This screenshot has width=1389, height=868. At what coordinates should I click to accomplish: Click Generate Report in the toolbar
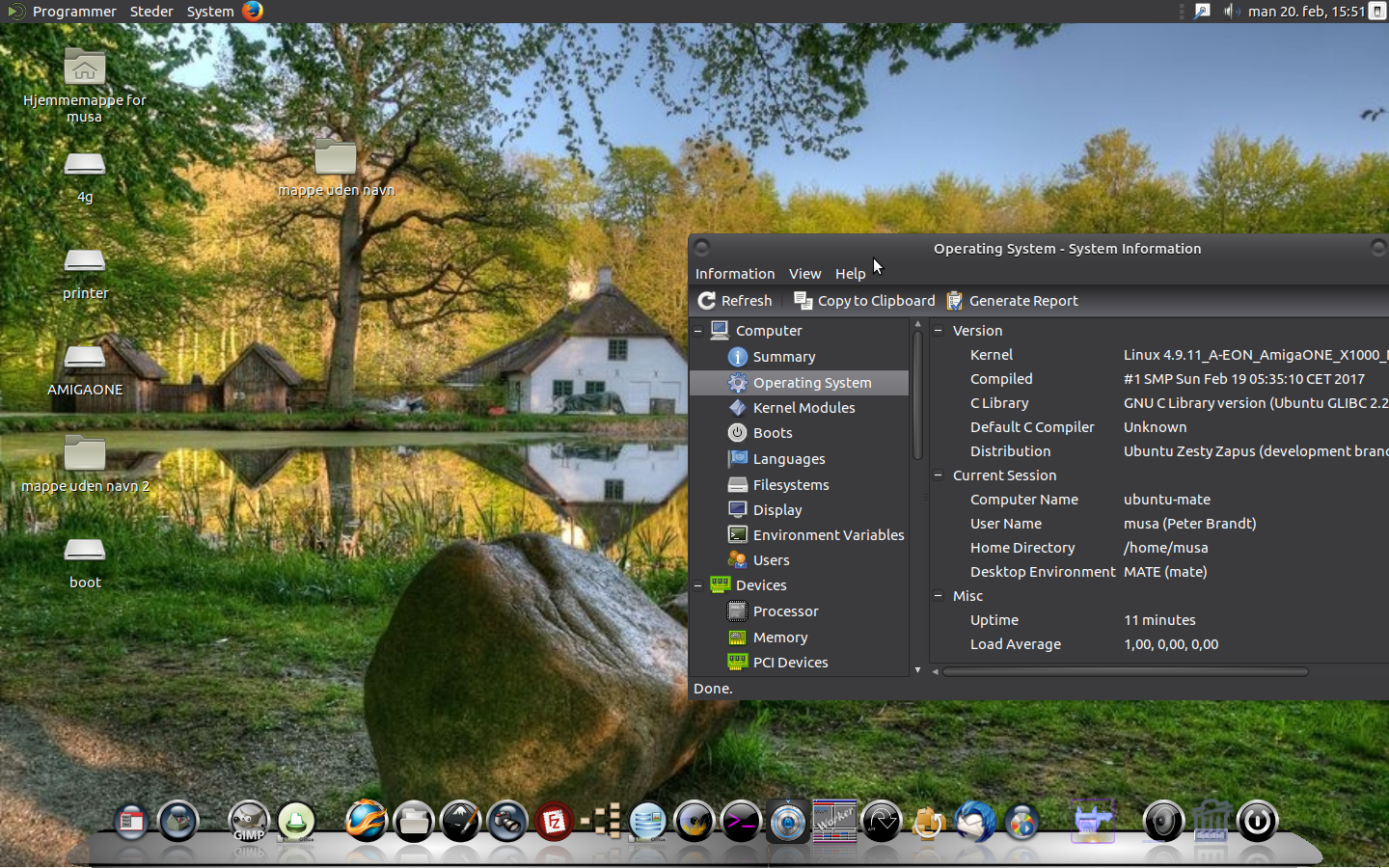tap(1013, 301)
